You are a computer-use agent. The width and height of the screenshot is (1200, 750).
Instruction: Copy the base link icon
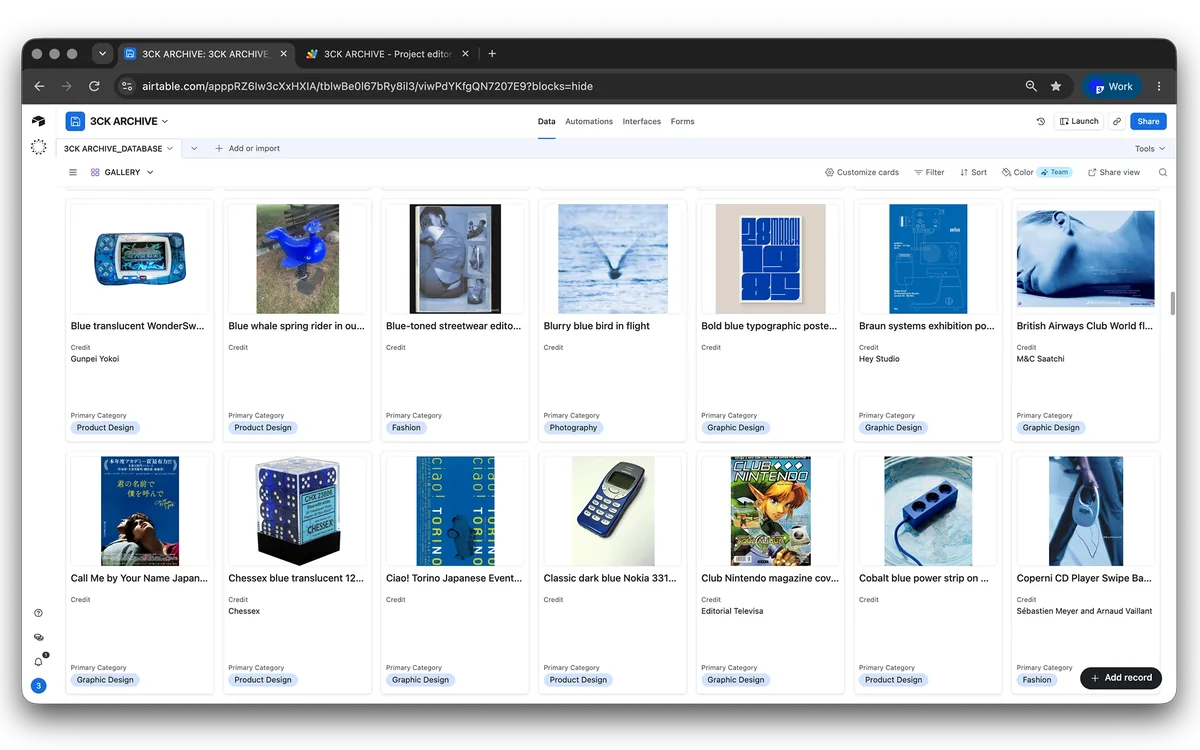click(1117, 121)
